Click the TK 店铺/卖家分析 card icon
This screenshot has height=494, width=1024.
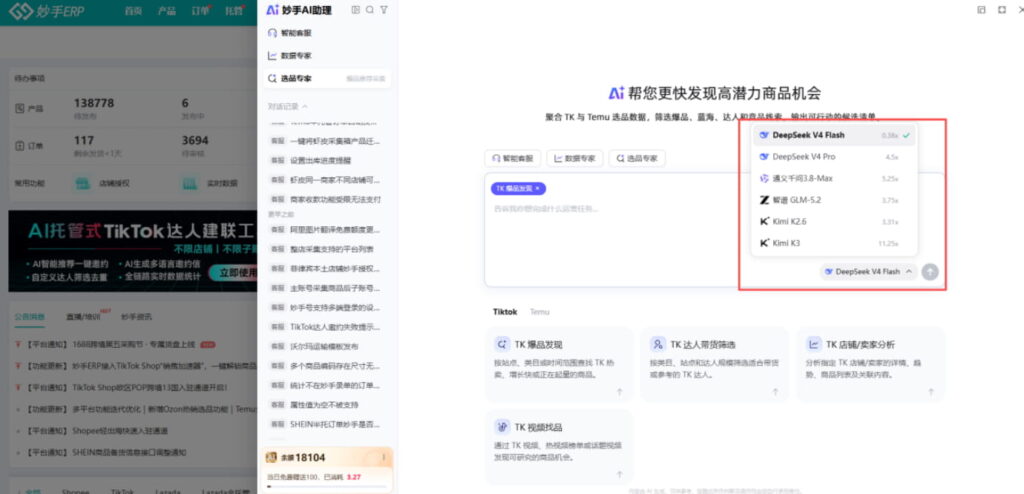814,344
